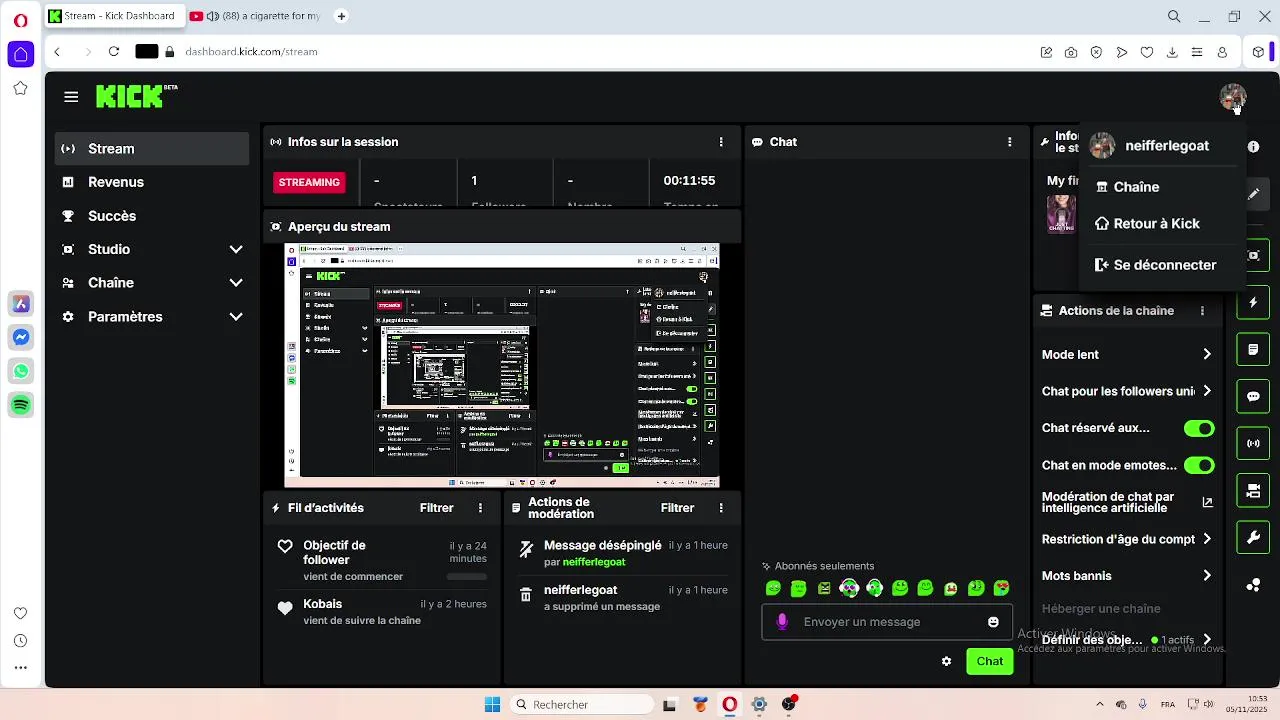This screenshot has width=1280, height=720.
Task: Click neifferlegoat link under Message désépinglé
Action: (594, 562)
